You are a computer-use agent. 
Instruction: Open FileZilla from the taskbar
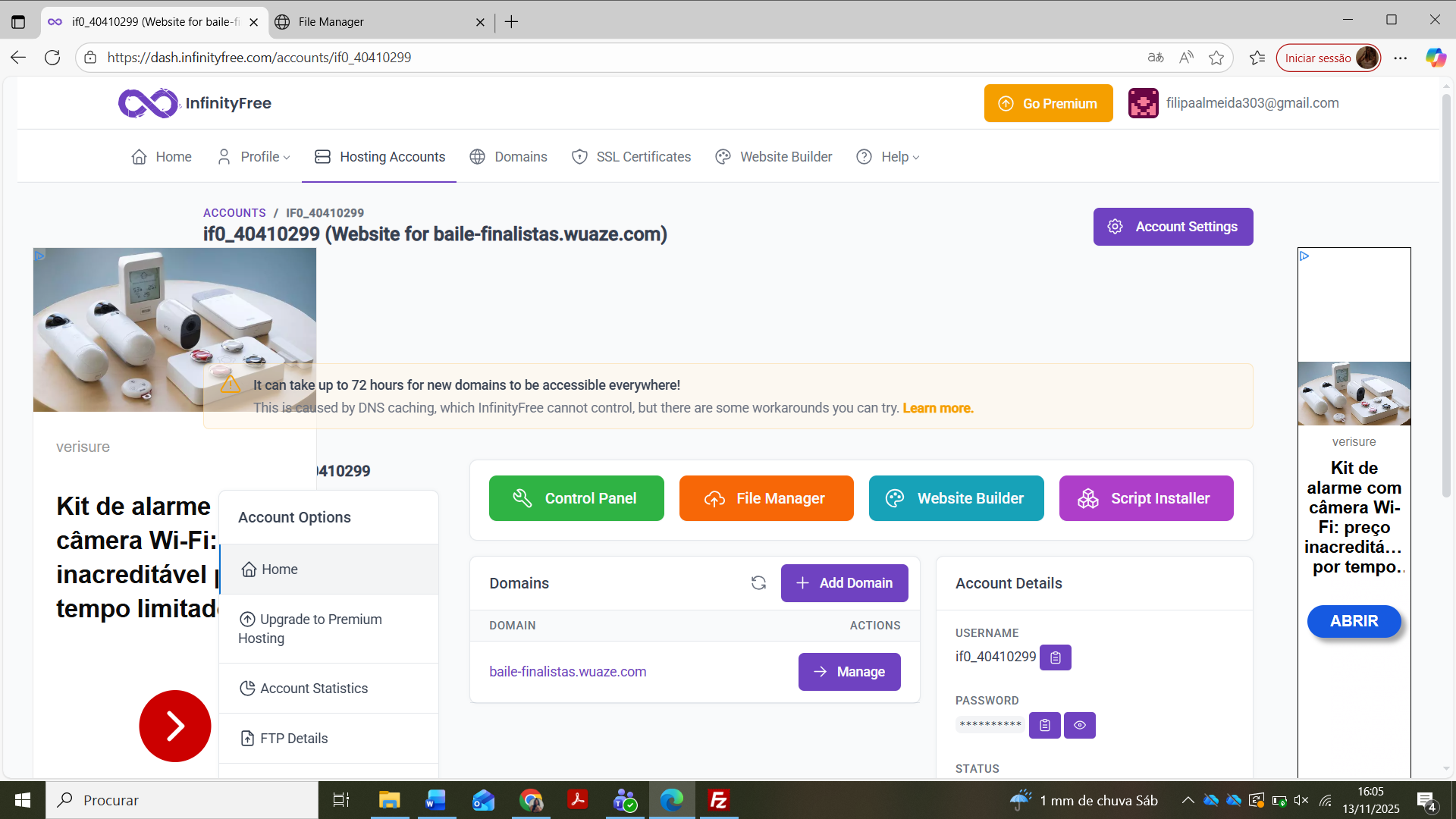pyautogui.click(x=718, y=800)
